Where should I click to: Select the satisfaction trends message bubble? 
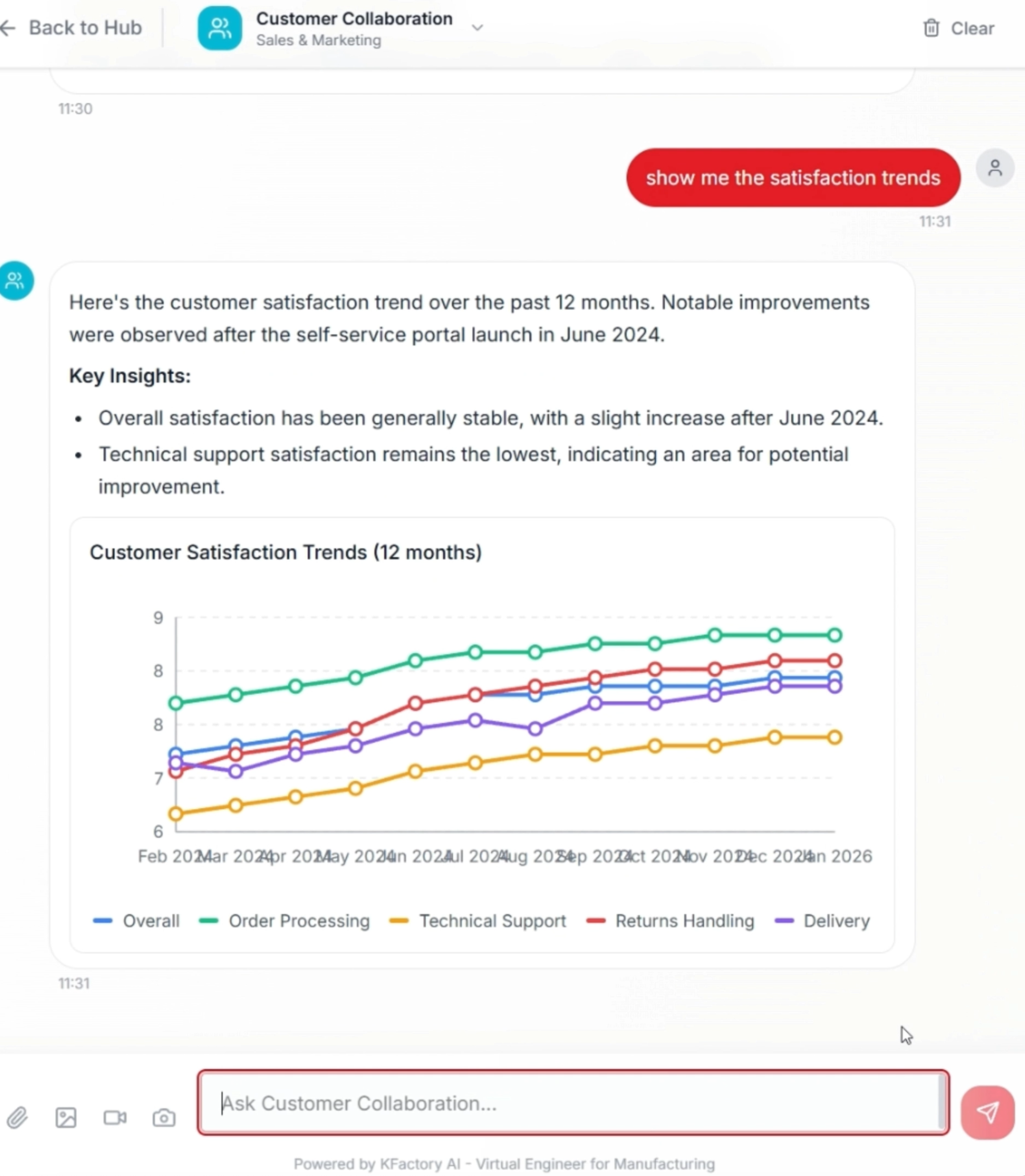[x=793, y=178]
